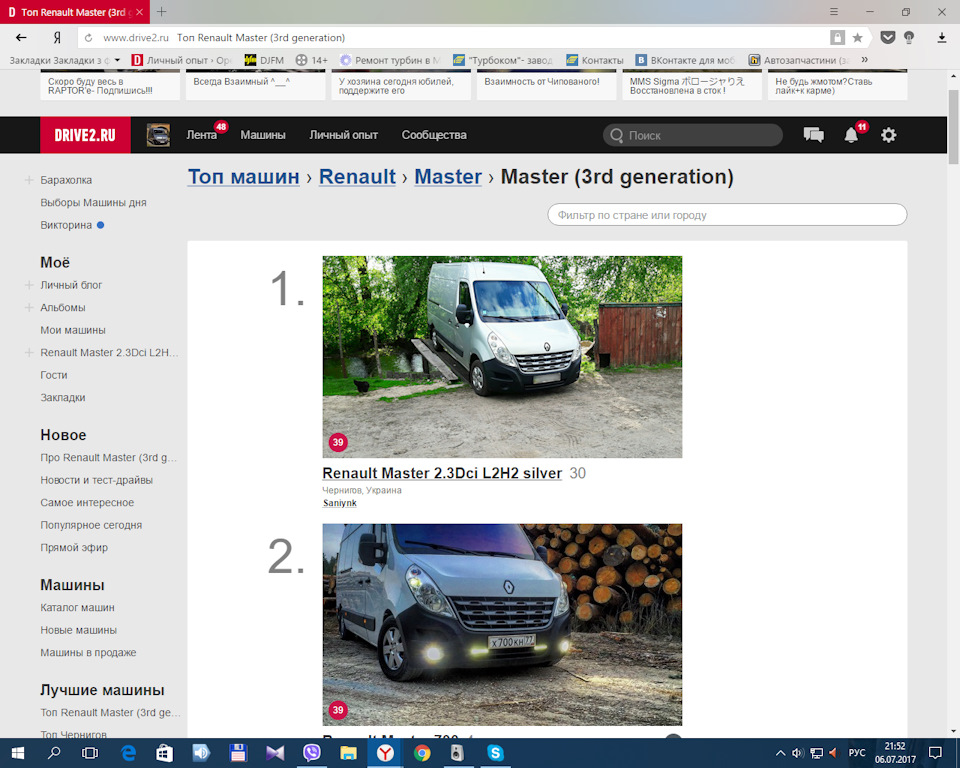This screenshot has height=768, width=960.
Task: Open DJFM bookmark
Action: 264,60
